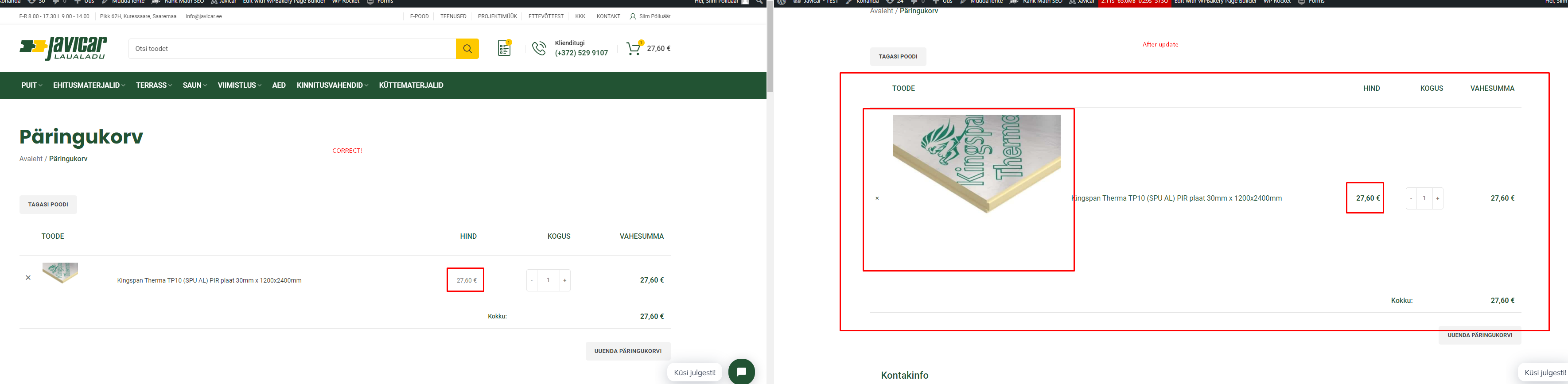The width and height of the screenshot is (1568, 384).
Task: Remove the product using × in left page
Action: 28,278
